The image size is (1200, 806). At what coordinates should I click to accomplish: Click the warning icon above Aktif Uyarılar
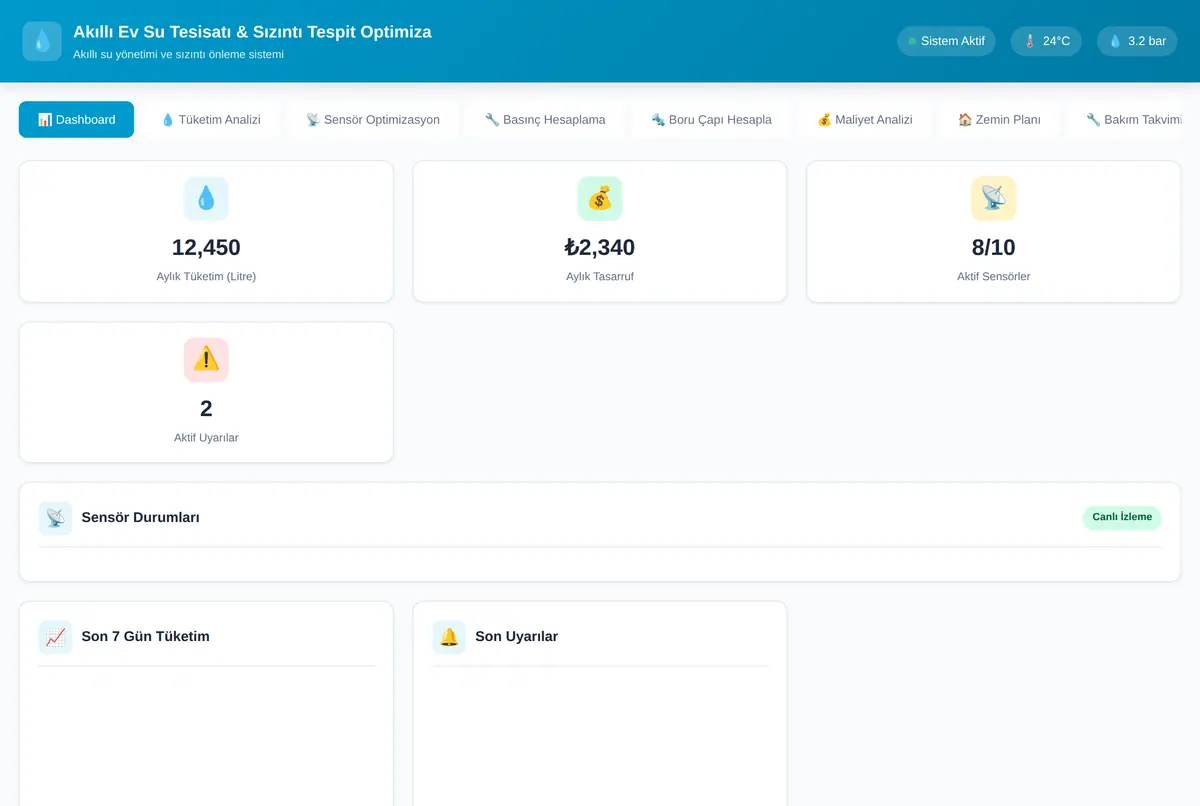coord(206,360)
